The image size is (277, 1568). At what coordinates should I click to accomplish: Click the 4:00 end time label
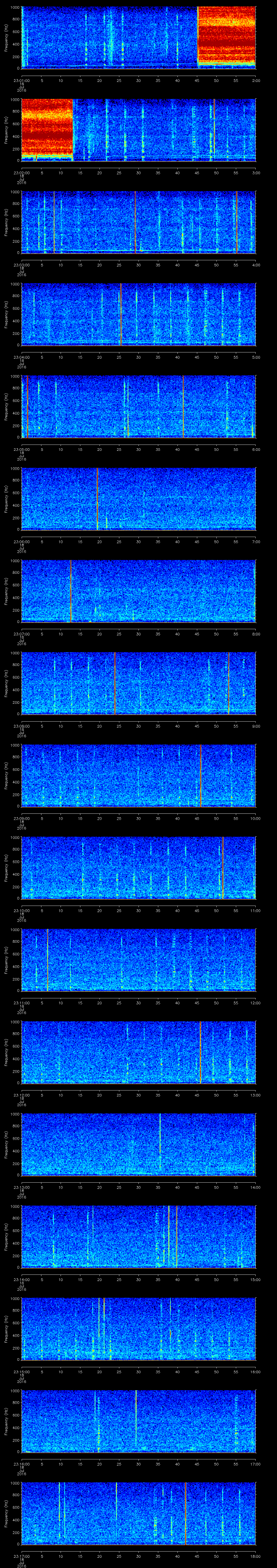tap(256, 265)
